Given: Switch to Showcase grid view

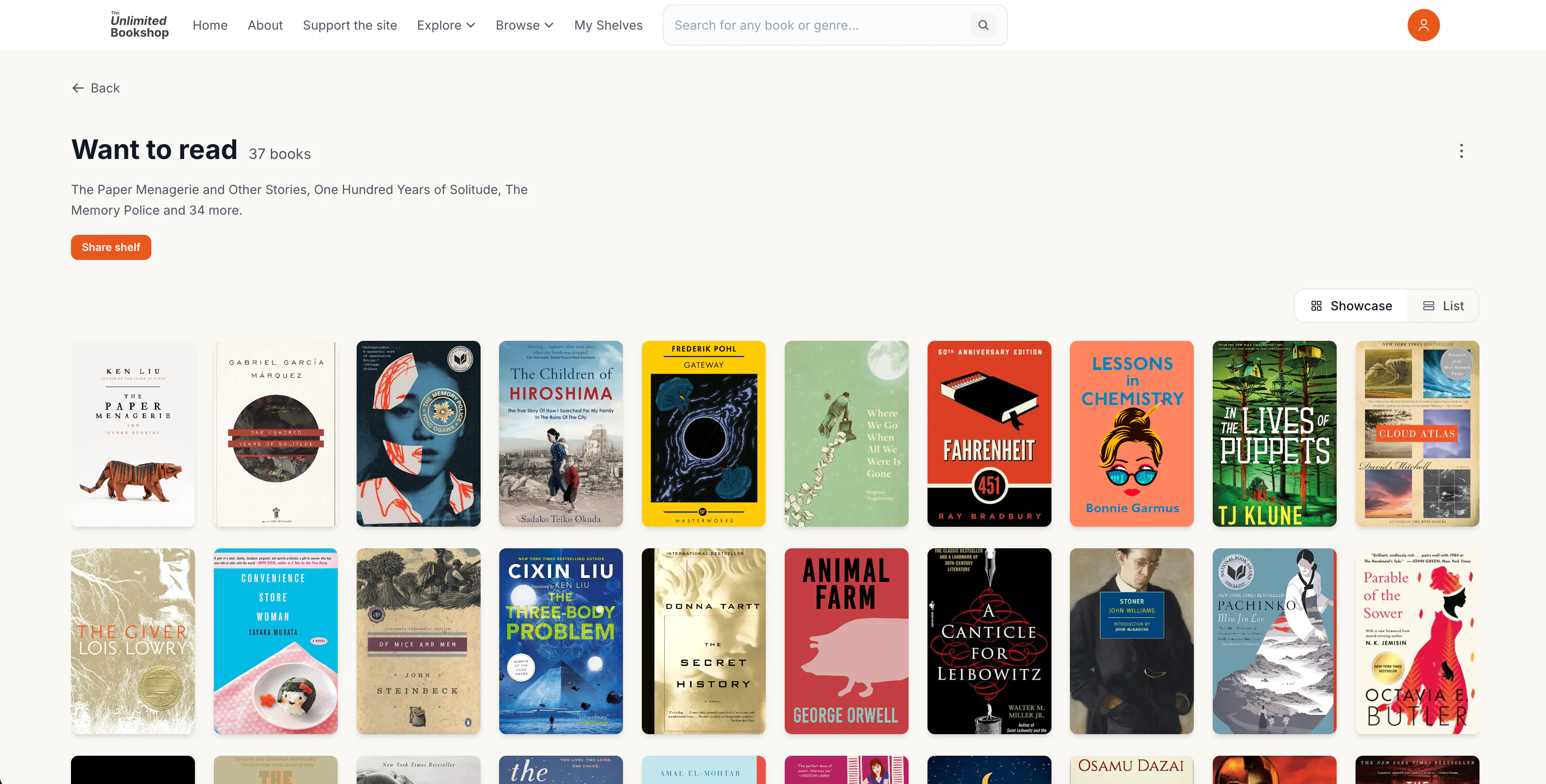Looking at the screenshot, I should [x=1352, y=306].
